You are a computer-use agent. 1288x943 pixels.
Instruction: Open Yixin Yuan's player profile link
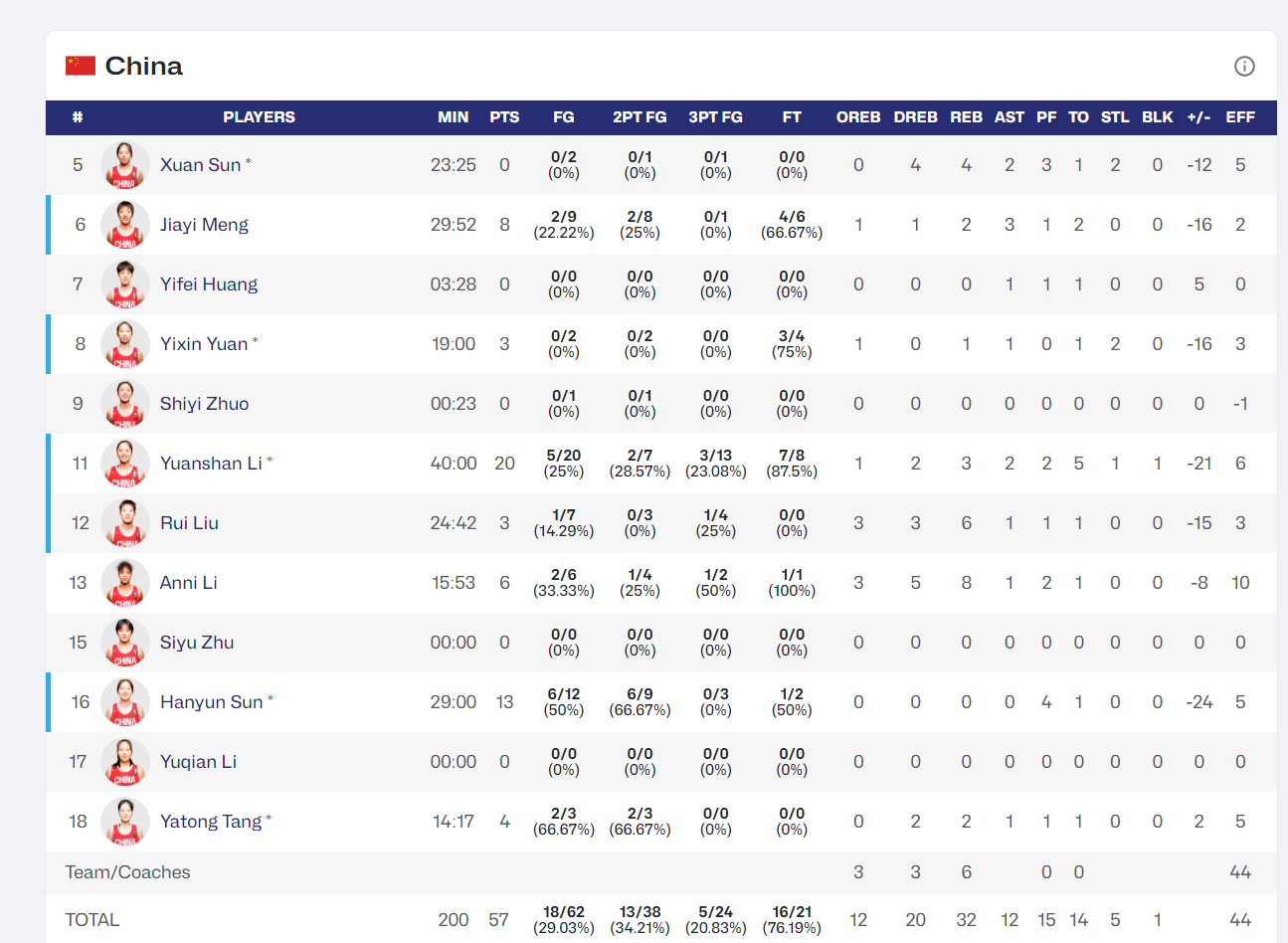204,344
